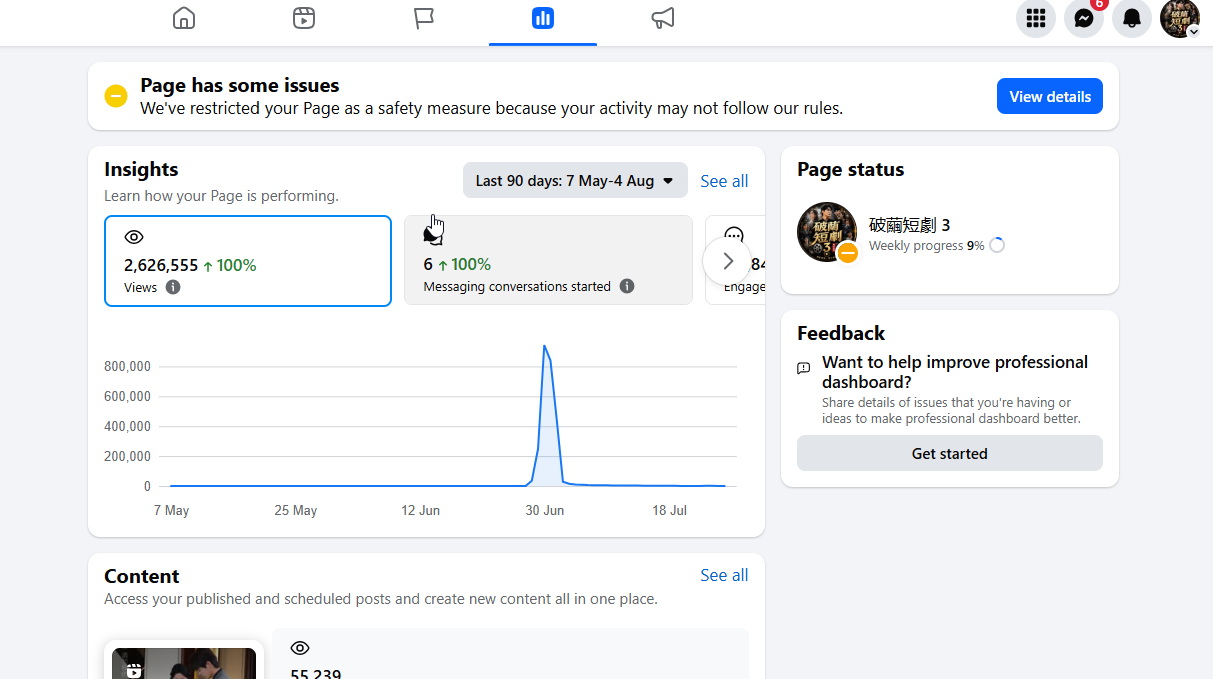Open the content reel thumbnail
Viewport: 1213px width, 679px height.
[184, 663]
